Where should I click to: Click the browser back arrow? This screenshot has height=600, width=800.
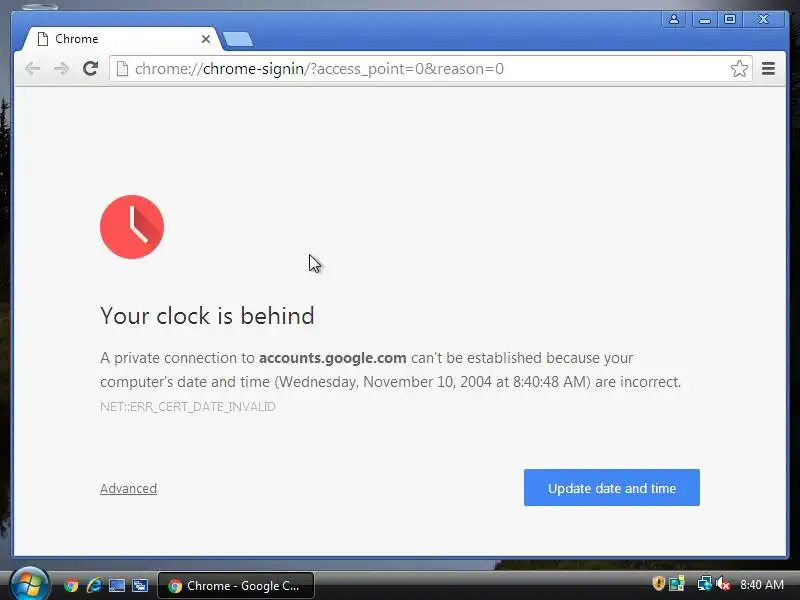[33, 68]
